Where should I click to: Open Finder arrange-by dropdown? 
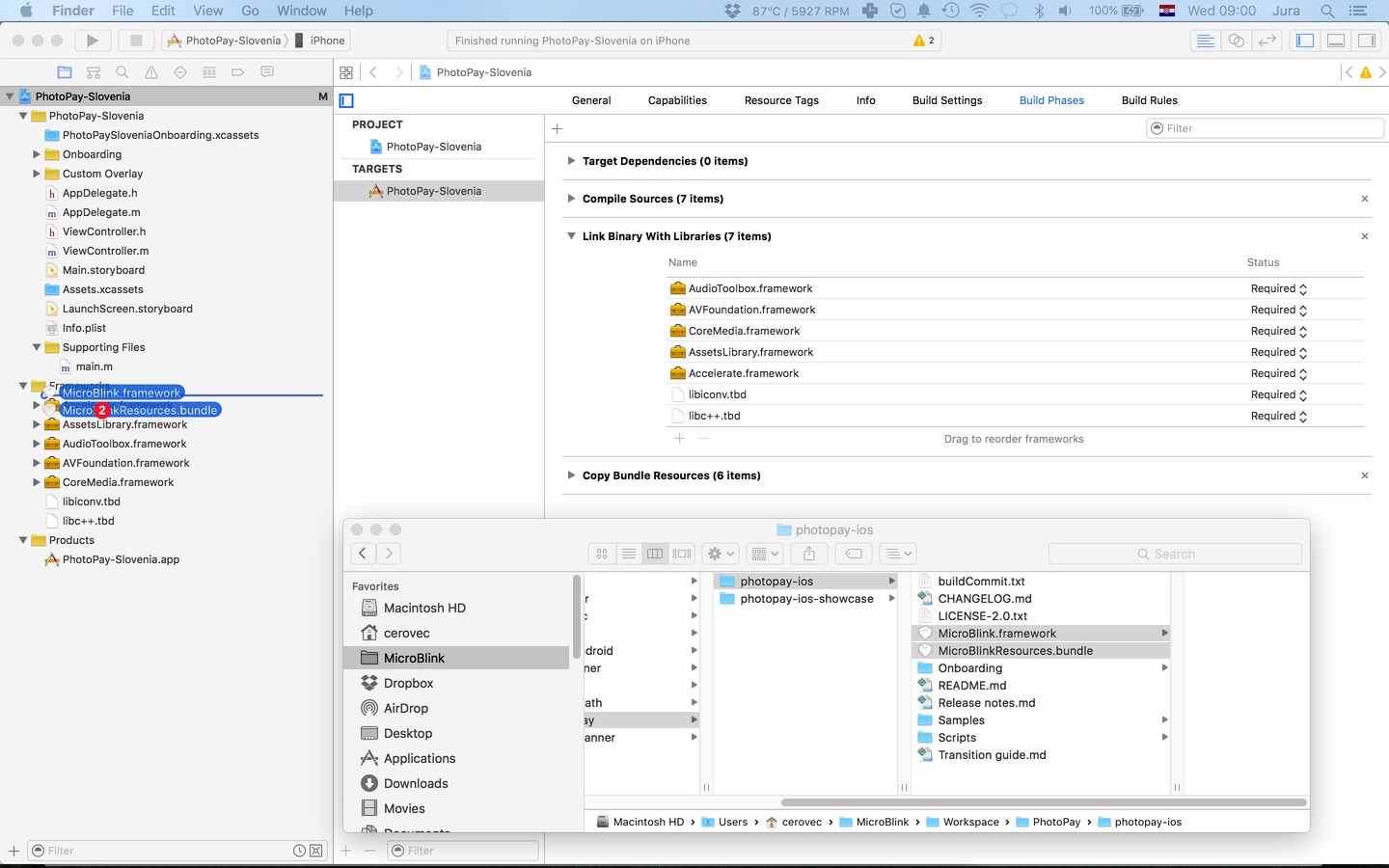coord(765,554)
